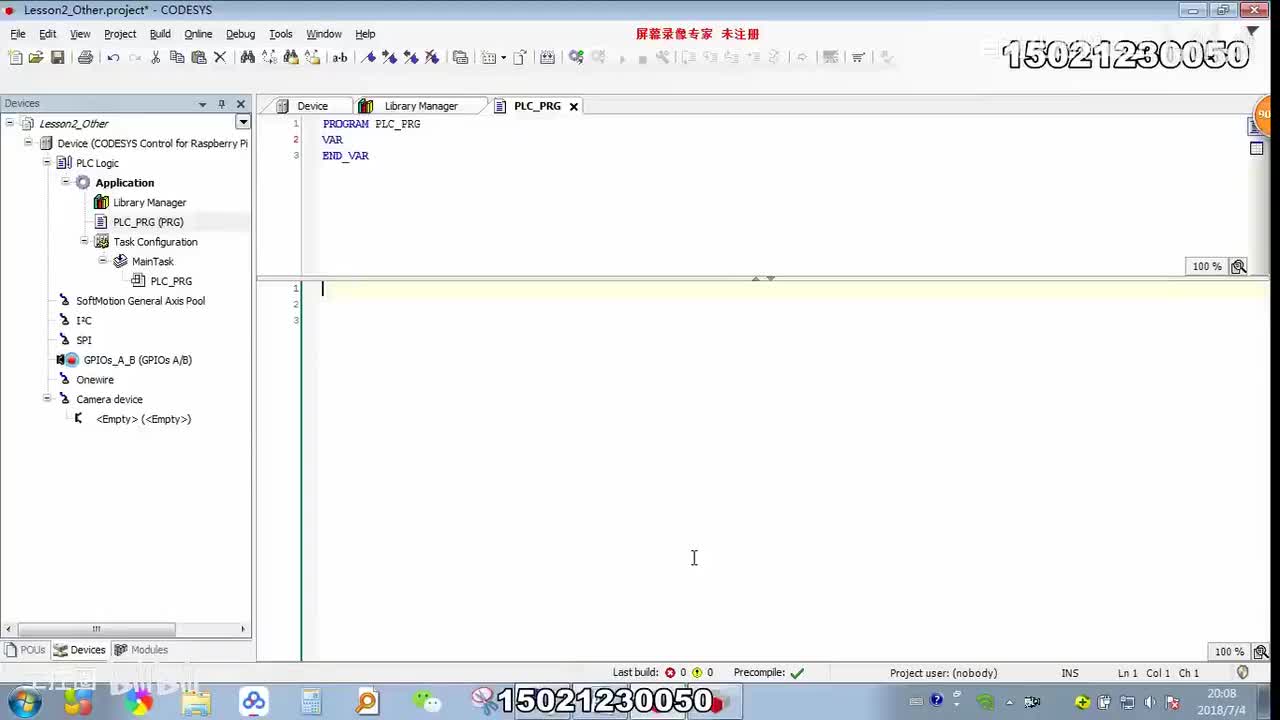Select the SPI tree item
This screenshot has height=720, width=1280.
coord(83,340)
